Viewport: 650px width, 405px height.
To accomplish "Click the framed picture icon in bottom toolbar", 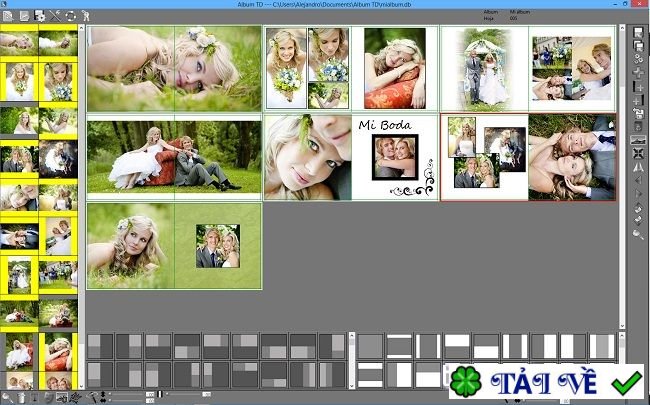I will click(62, 398).
